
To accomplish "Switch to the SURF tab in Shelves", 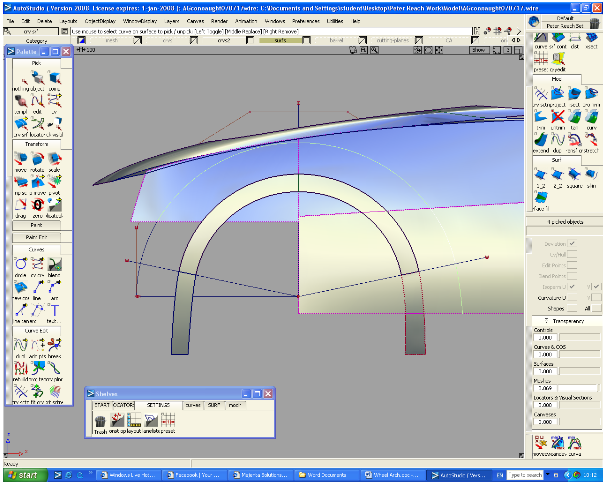I will 214,405.
